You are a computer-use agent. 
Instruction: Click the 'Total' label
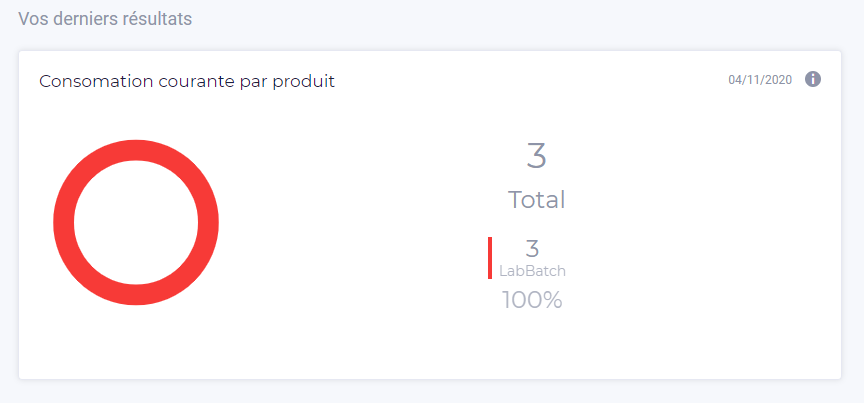pyautogui.click(x=536, y=200)
